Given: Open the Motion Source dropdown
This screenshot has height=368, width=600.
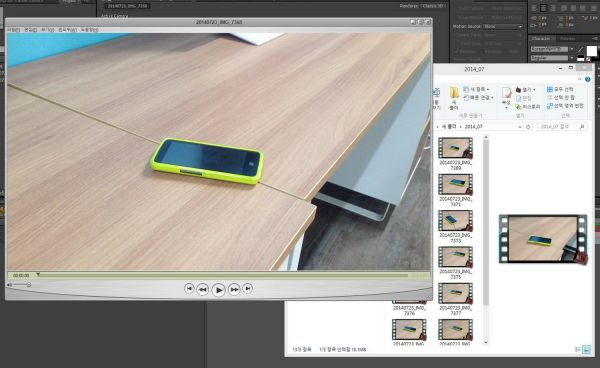Looking at the screenshot, I should (x=503, y=26).
